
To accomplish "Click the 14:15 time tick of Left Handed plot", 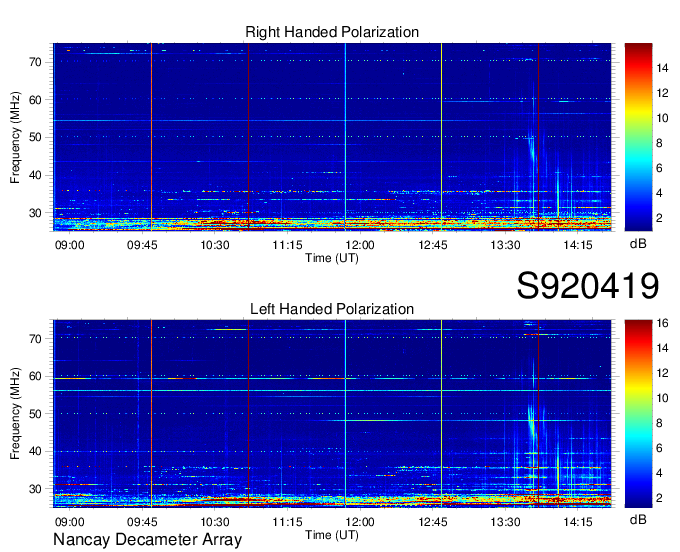I will pos(578,522).
